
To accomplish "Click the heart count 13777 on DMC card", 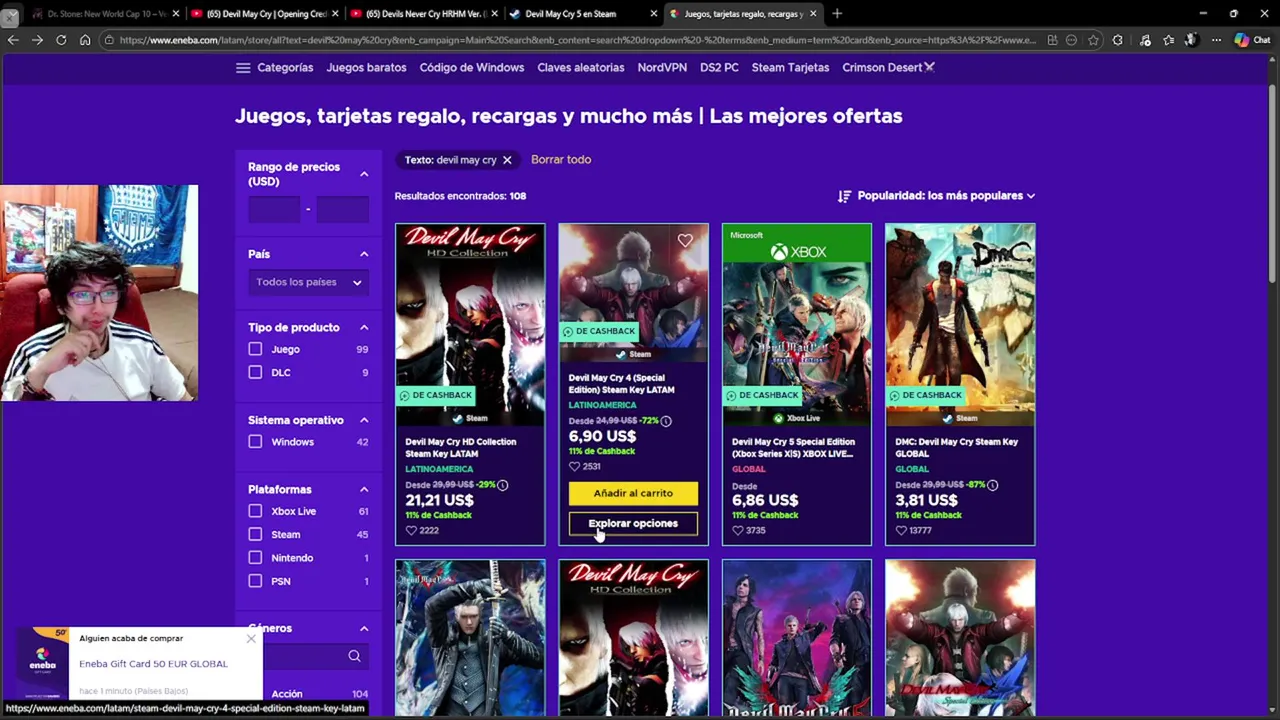I will 913,530.
